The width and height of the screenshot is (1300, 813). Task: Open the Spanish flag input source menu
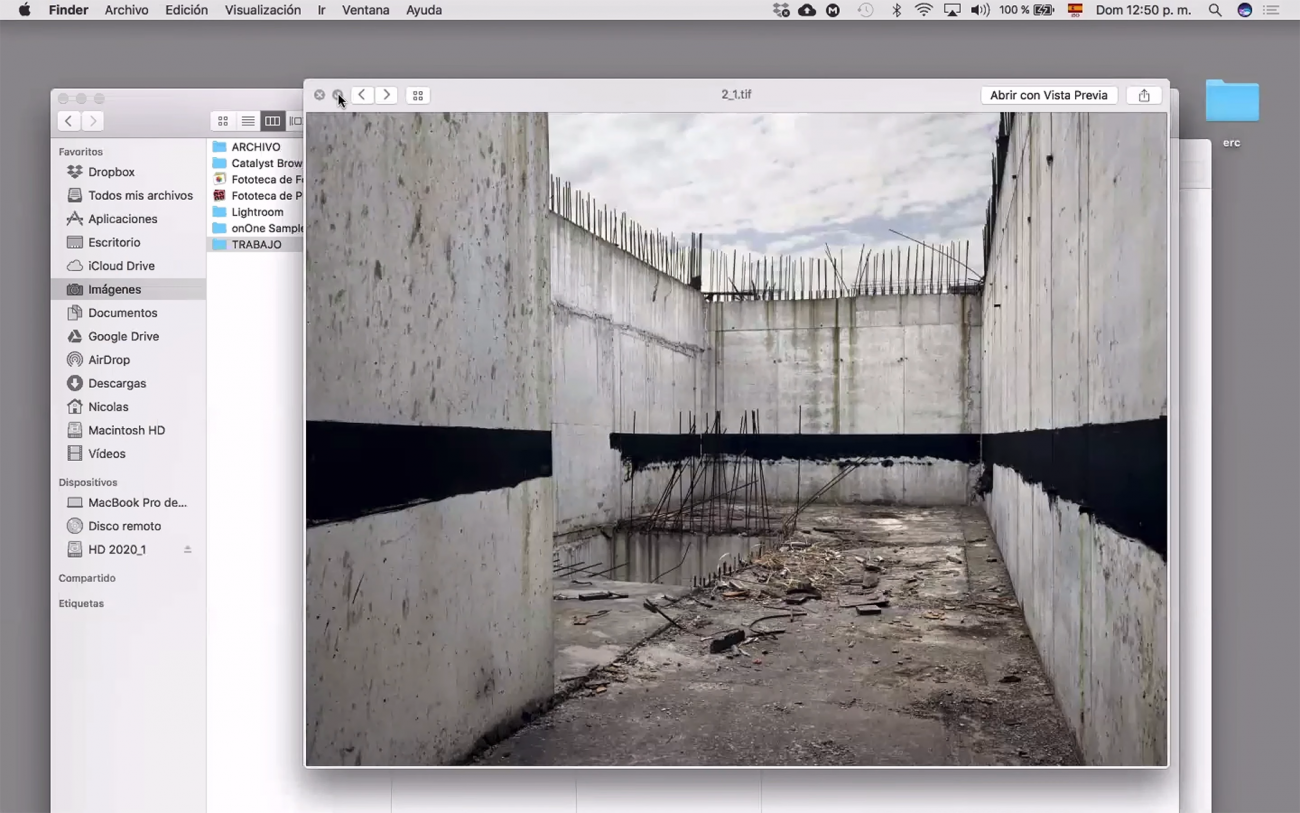(1075, 10)
